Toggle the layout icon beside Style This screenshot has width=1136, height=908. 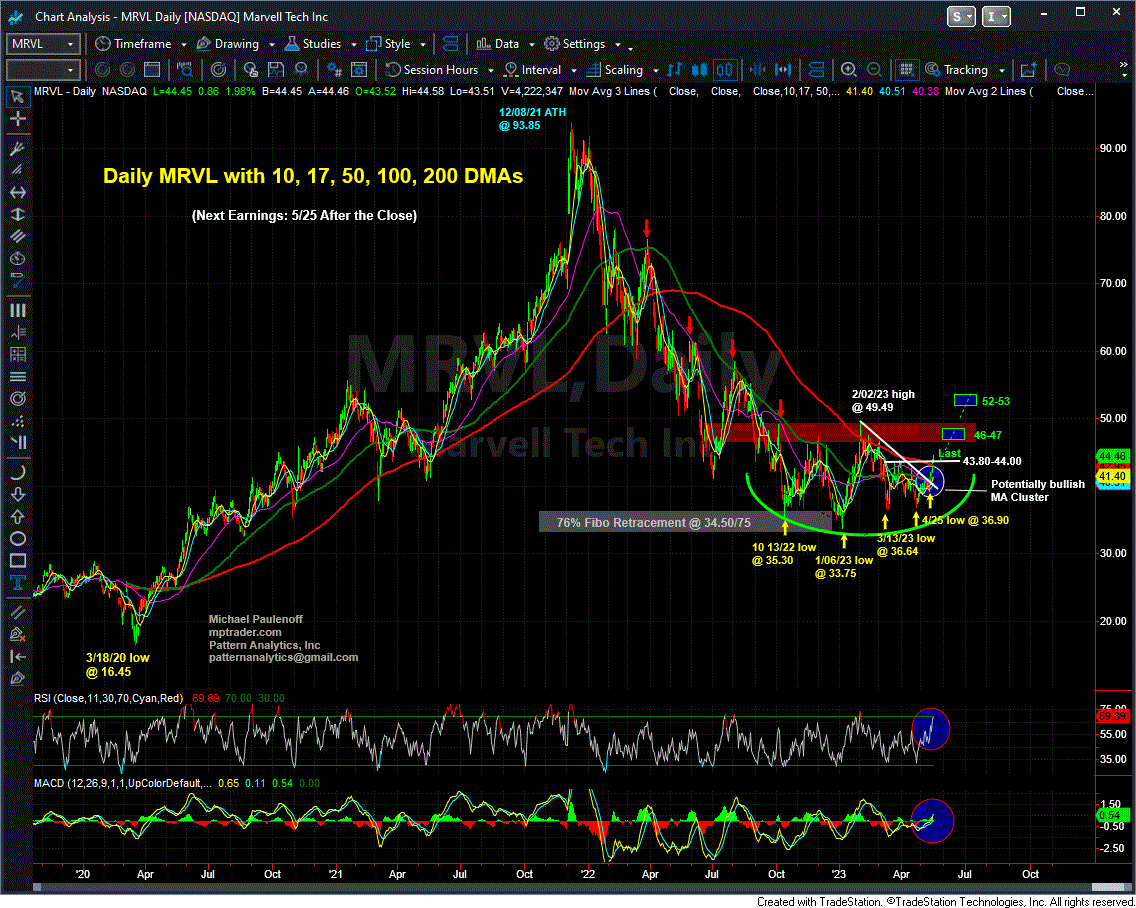[x=450, y=43]
